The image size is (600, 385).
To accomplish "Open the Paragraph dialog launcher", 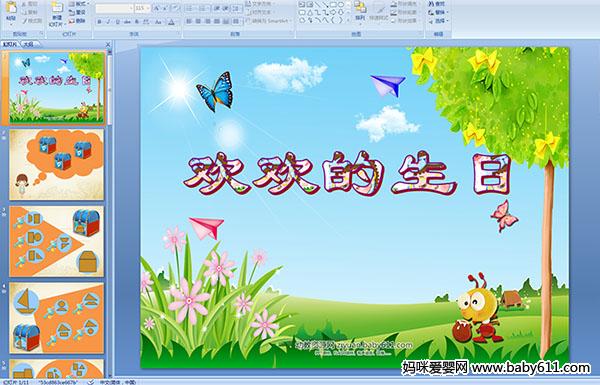I will point(292,34).
